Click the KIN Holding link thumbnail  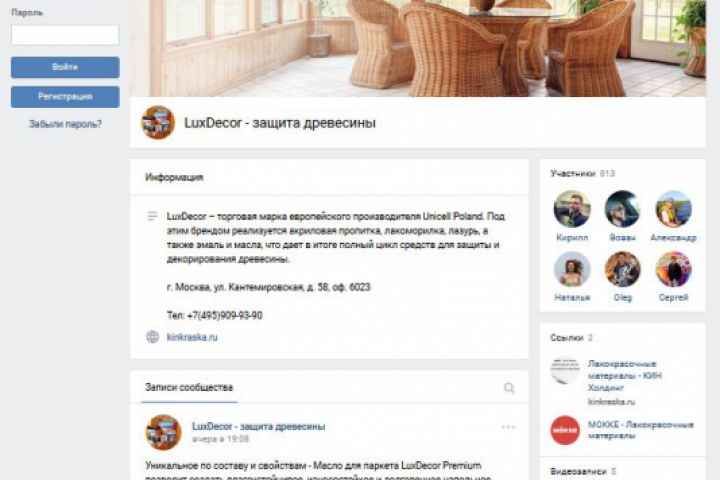click(x=565, y=370)
